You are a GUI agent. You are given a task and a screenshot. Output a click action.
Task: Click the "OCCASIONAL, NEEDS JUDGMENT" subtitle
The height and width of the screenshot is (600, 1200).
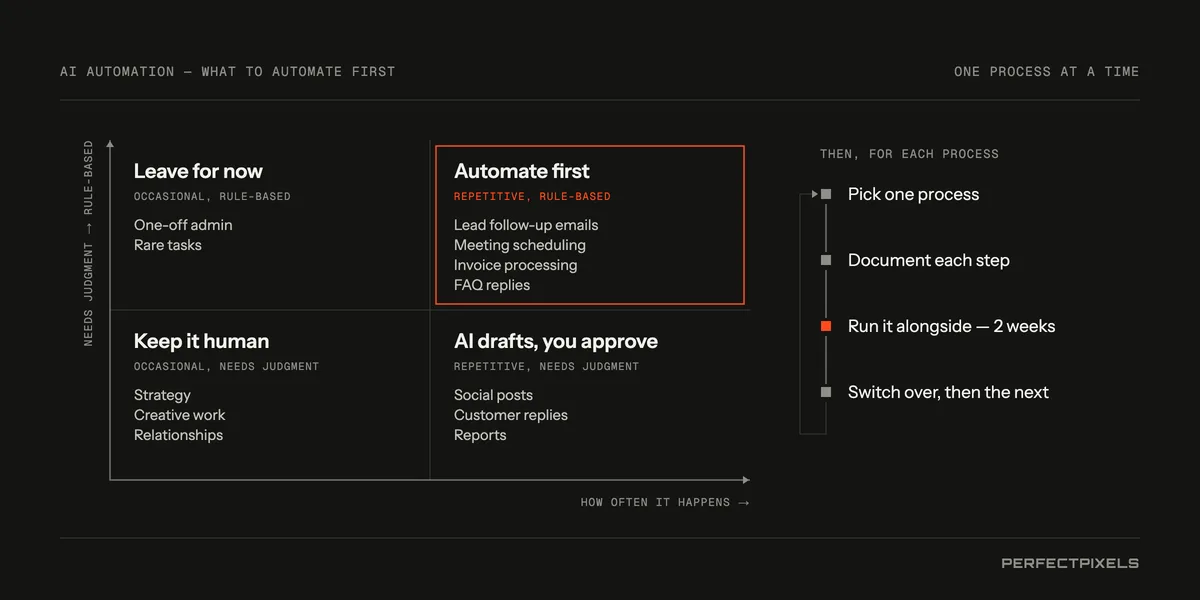[x=226, y=367]
